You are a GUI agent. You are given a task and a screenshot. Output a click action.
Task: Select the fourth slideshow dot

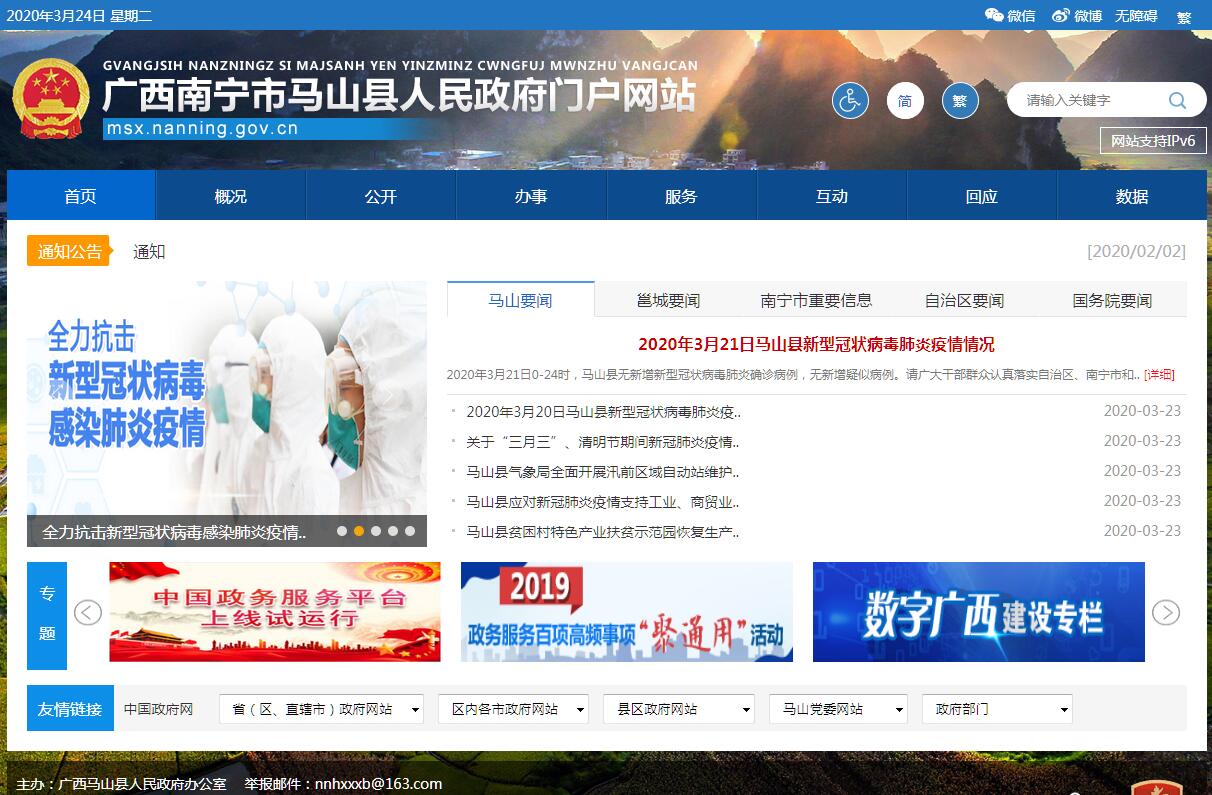point(393,531)
